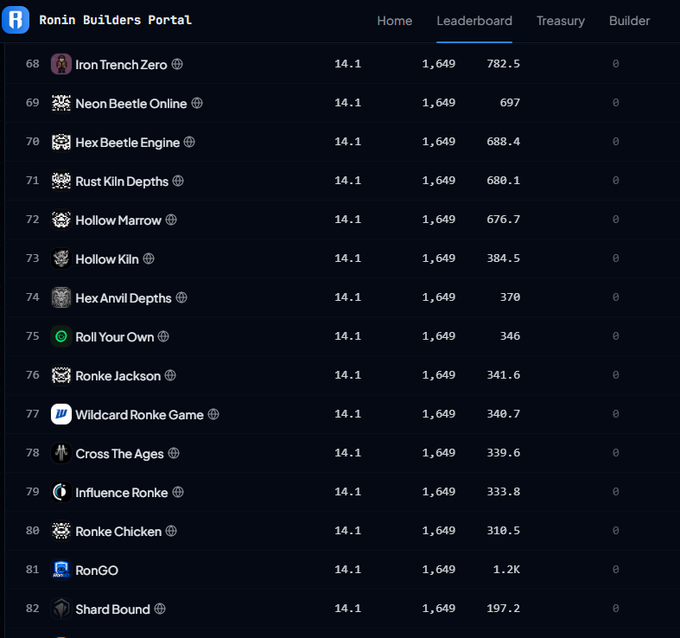Open RonGO project name

pos(97,570)
